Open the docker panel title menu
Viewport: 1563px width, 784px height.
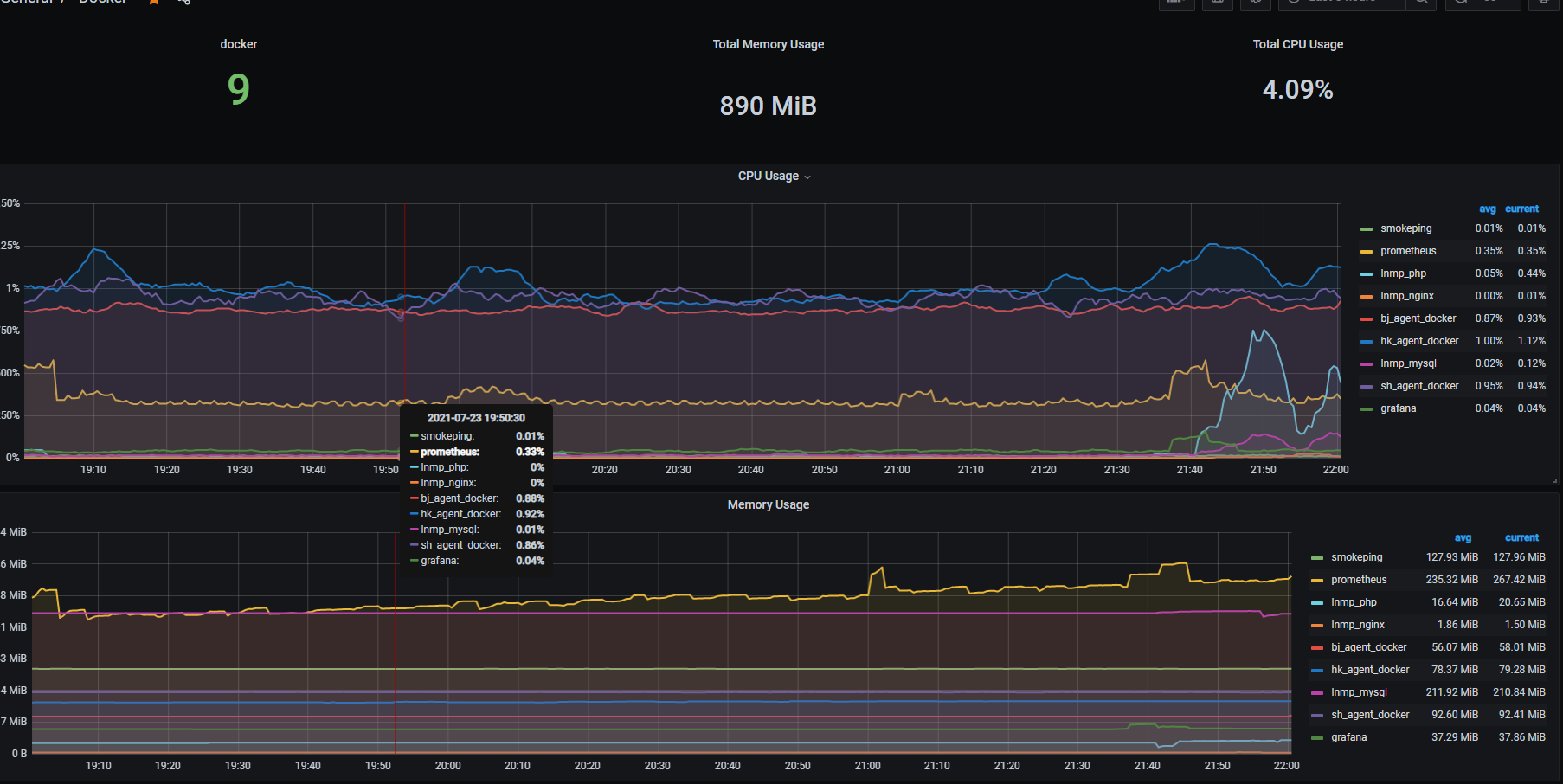(x=238, y=44)
